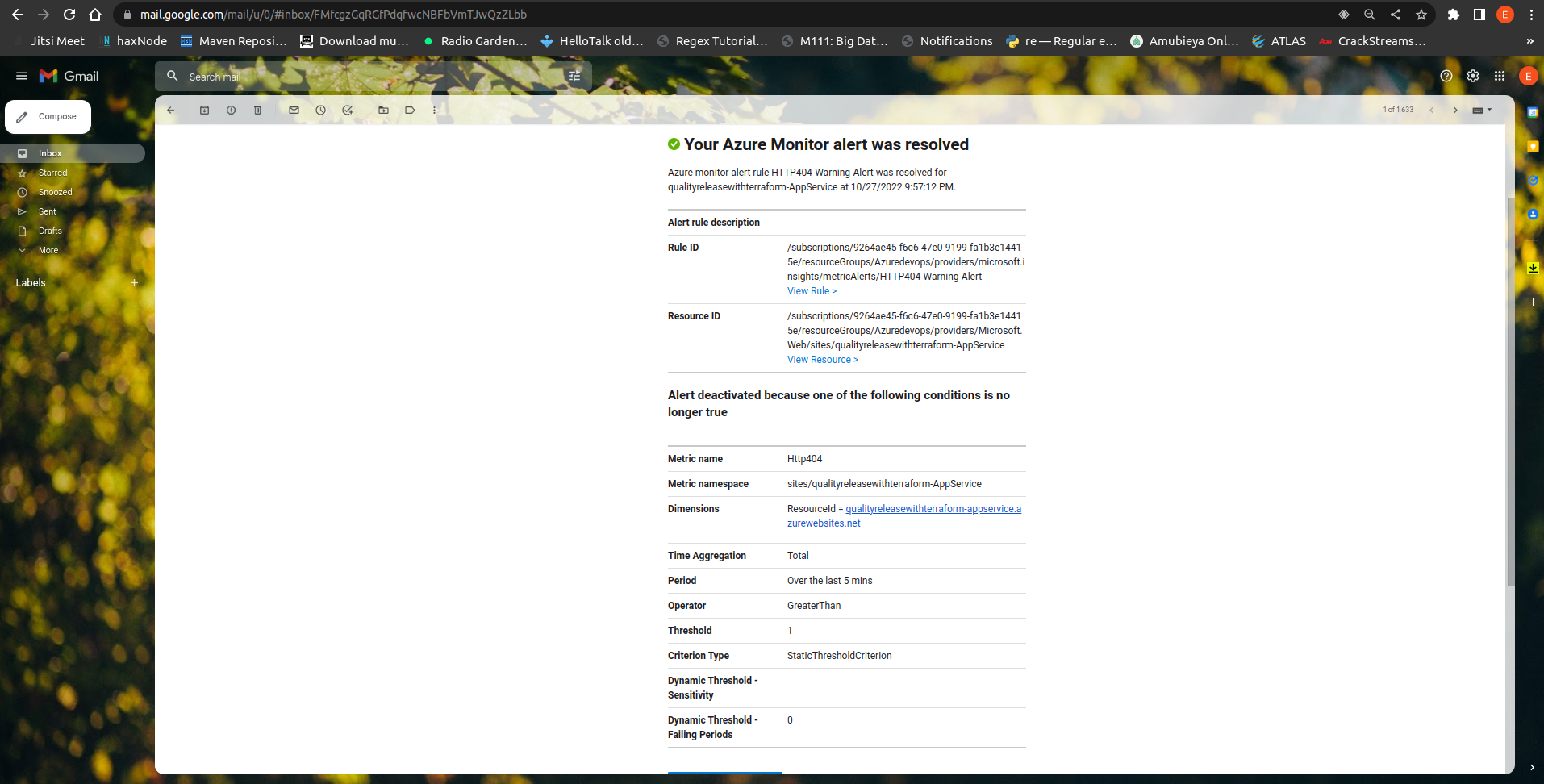The image size is (1544, 784).
Task: Move email to a folder
Action: tap(383, 110)
